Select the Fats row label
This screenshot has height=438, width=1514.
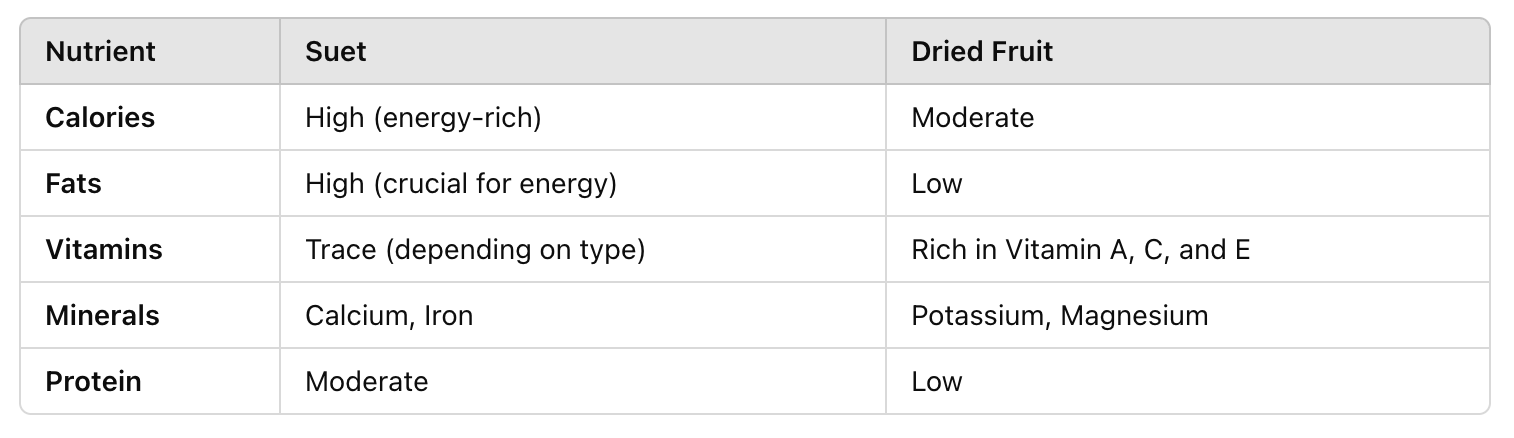(x=74, y=183)
